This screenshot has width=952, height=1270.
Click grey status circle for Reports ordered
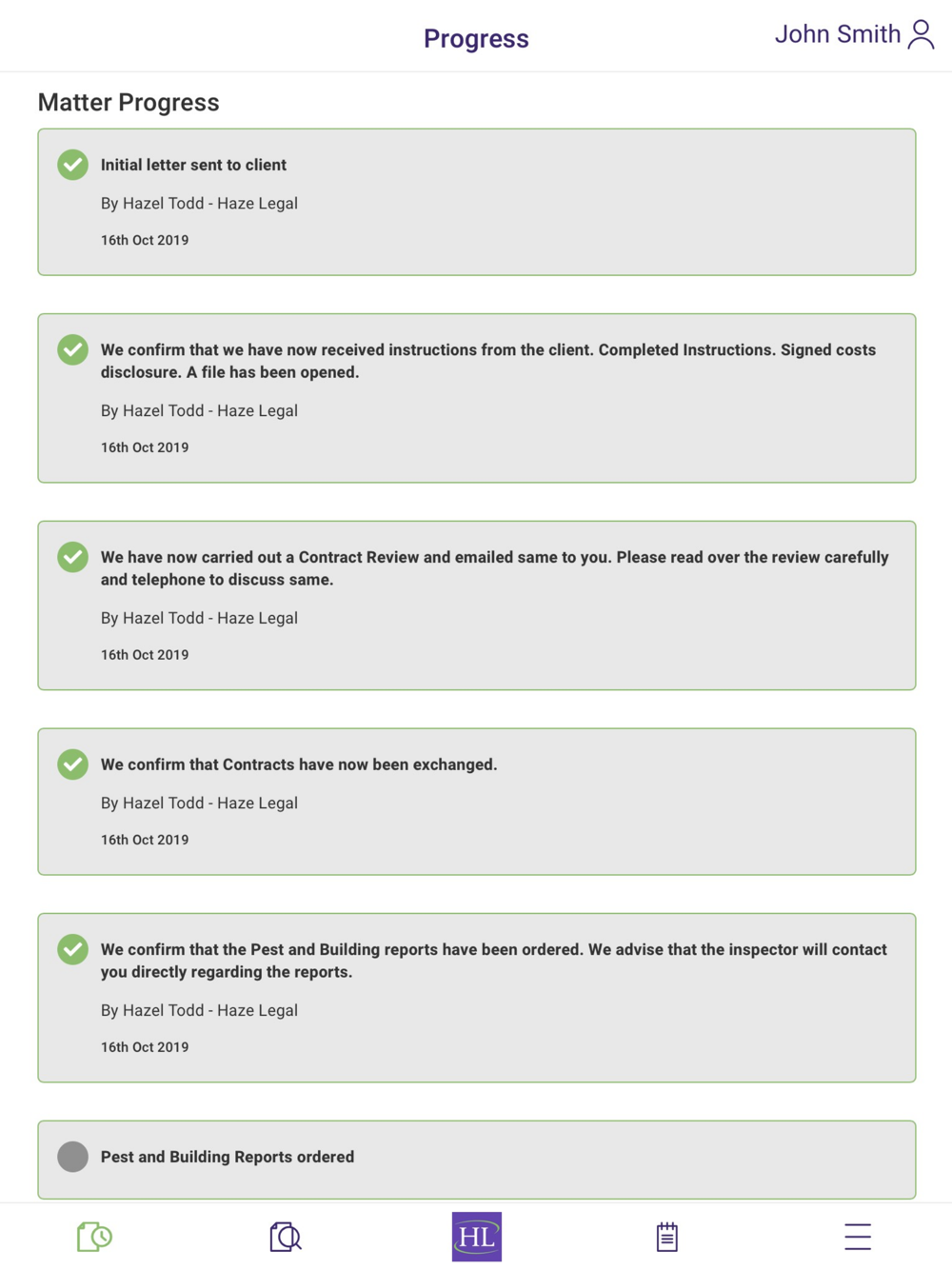click(x=72, y=1157)
